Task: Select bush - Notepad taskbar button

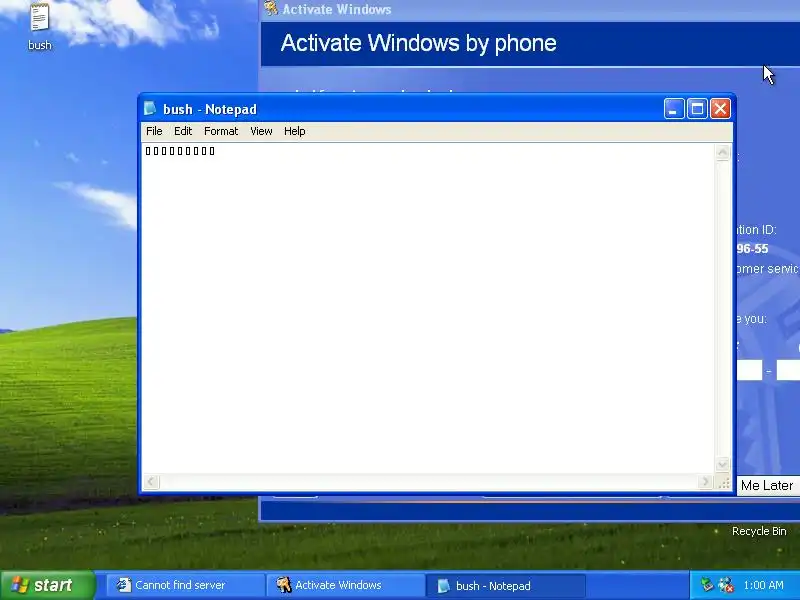Action: 505,585
